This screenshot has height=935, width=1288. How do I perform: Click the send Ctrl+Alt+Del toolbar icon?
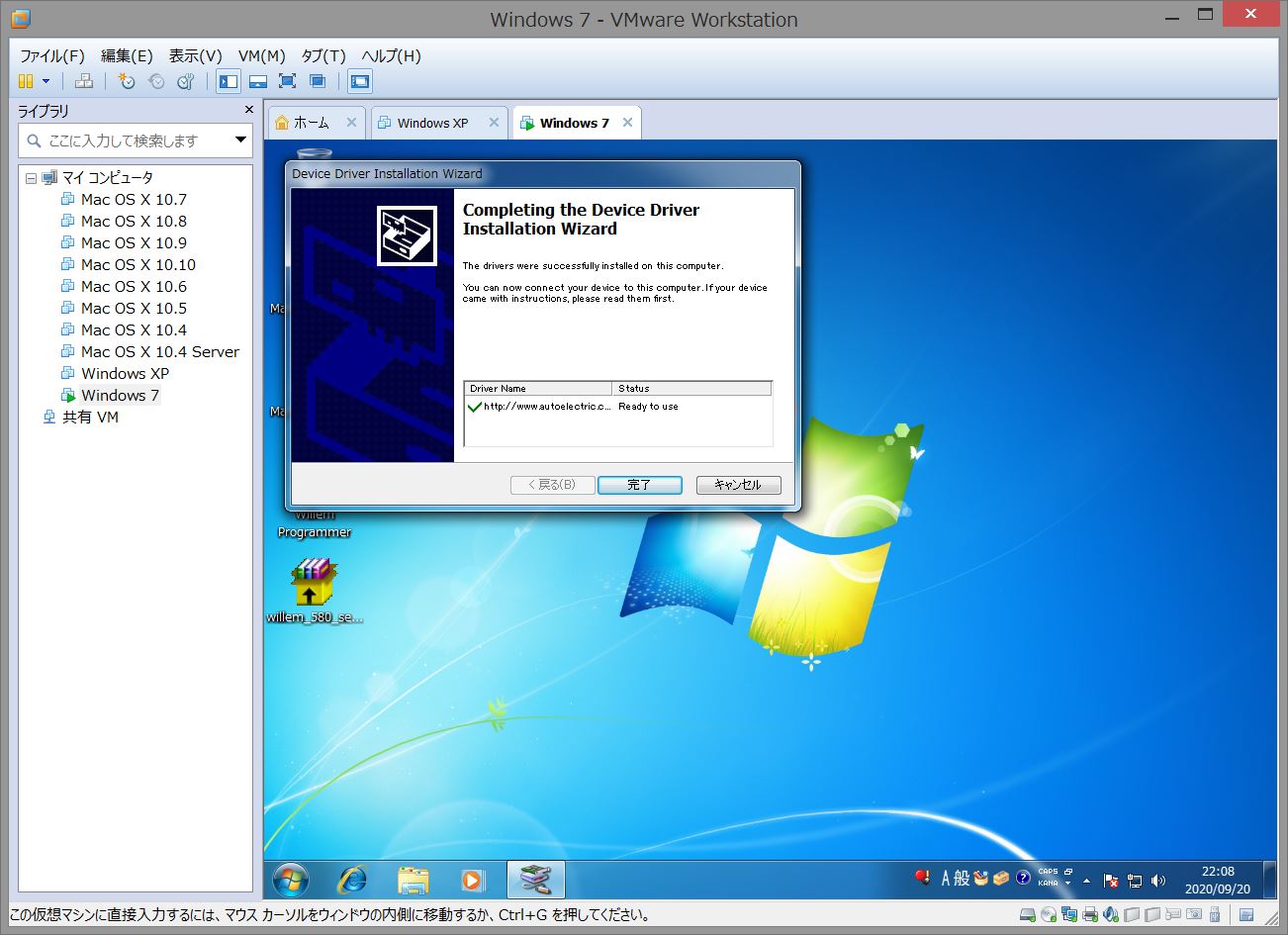(85, 81)
